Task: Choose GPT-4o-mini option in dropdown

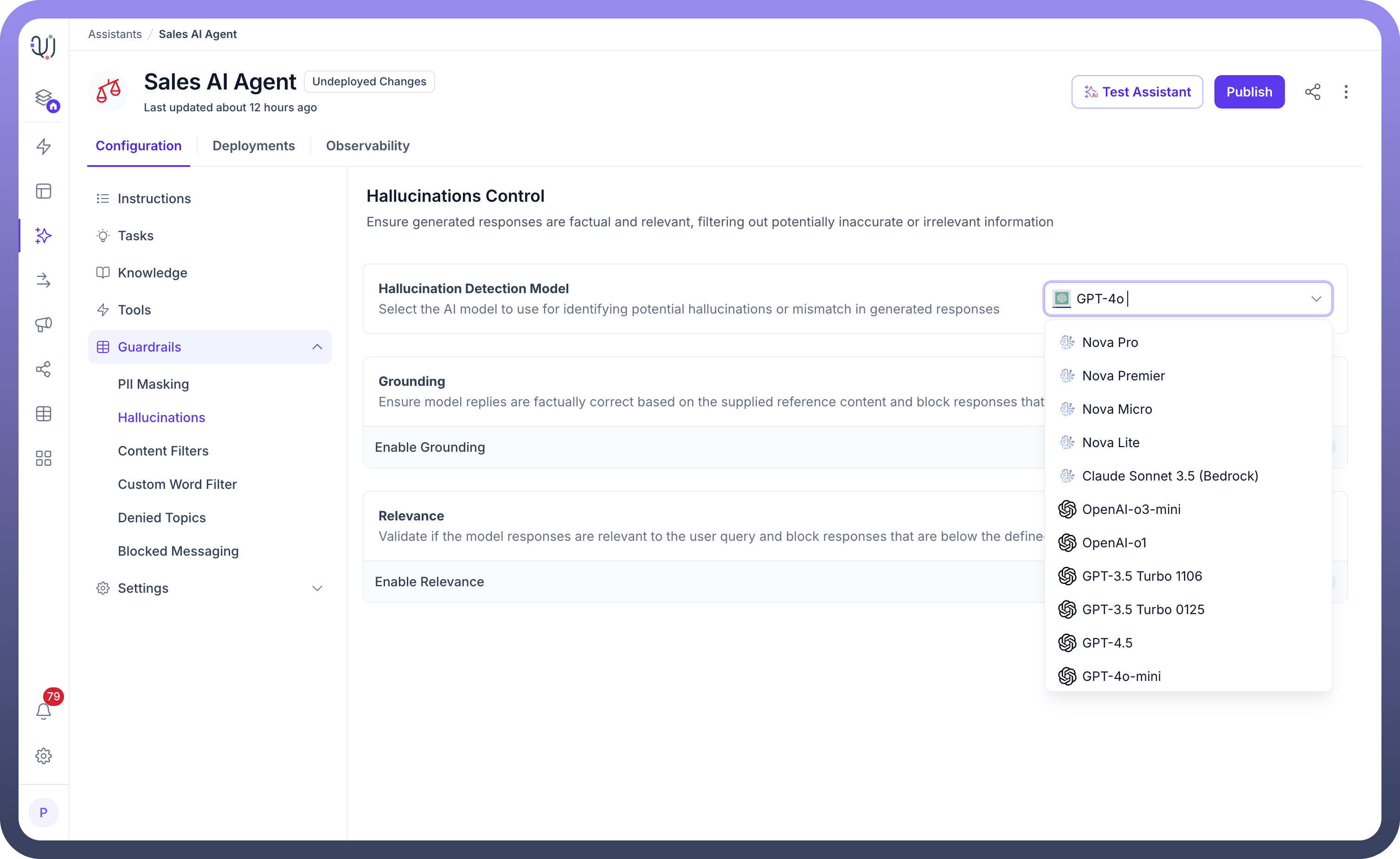Action: coord(1121,676)
